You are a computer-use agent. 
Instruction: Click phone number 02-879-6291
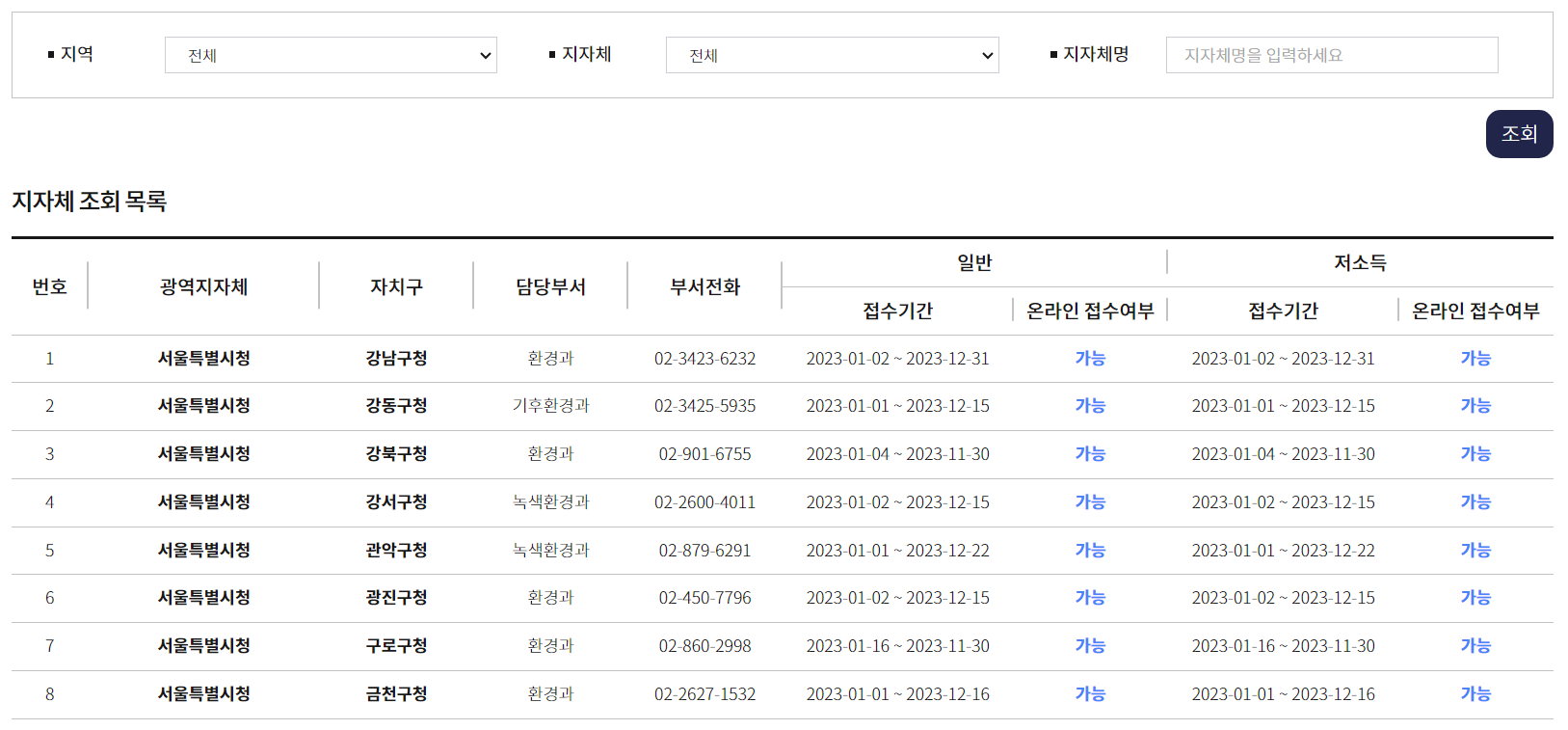pos(704,551)
